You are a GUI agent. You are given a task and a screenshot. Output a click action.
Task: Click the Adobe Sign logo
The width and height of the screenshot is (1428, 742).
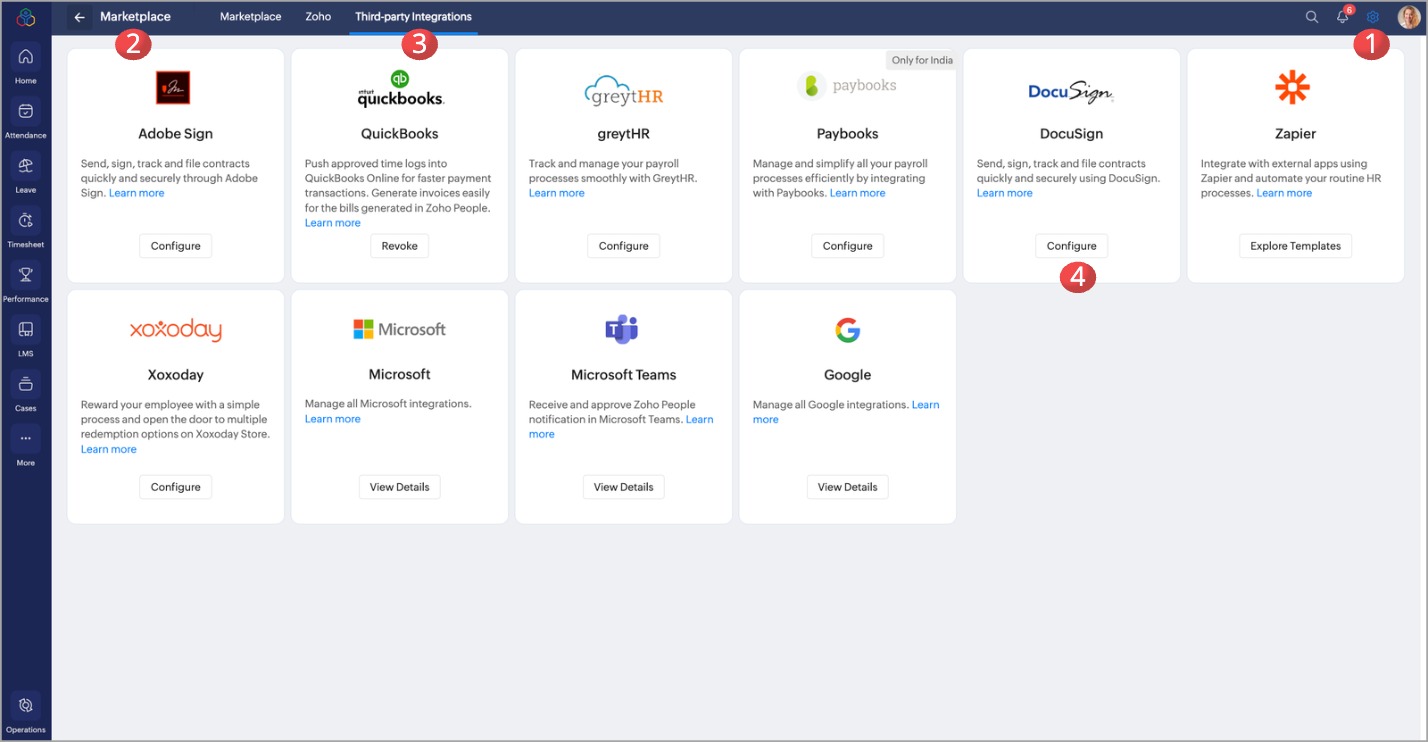coord(173,88)
